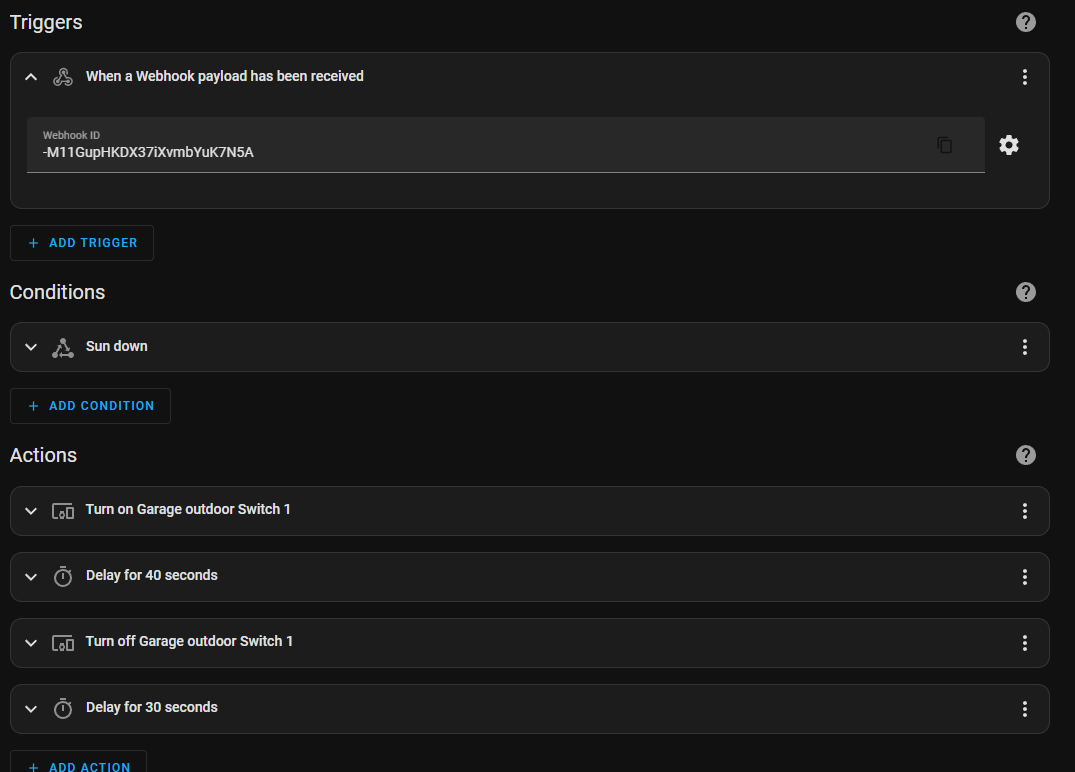Open options menu for Turn on Garage outdoor Switch 1
The width and height of the screenshot is (1075, 772).
pos(1024,511)
